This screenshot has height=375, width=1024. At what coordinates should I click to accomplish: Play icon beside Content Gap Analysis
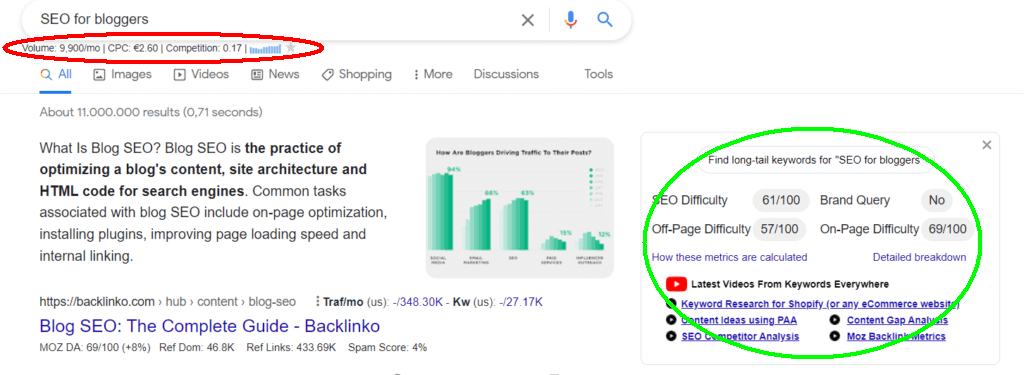pos(835,320)
